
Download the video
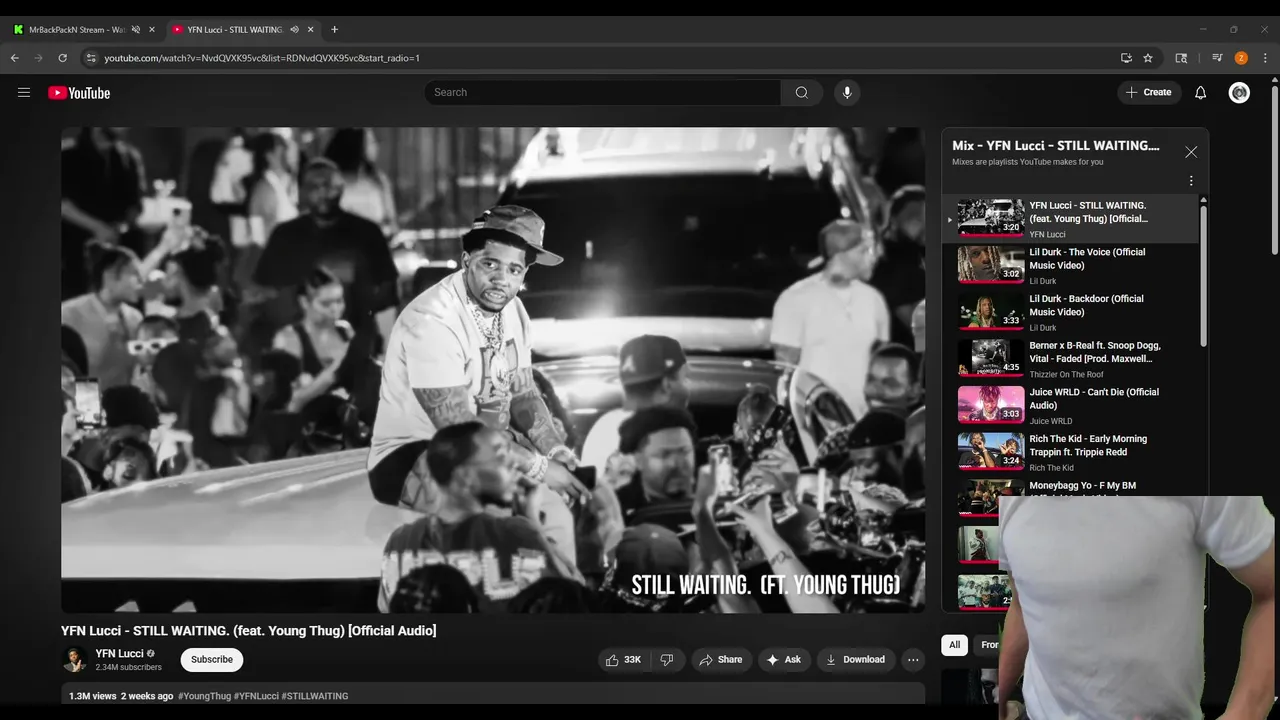(855, 659)
